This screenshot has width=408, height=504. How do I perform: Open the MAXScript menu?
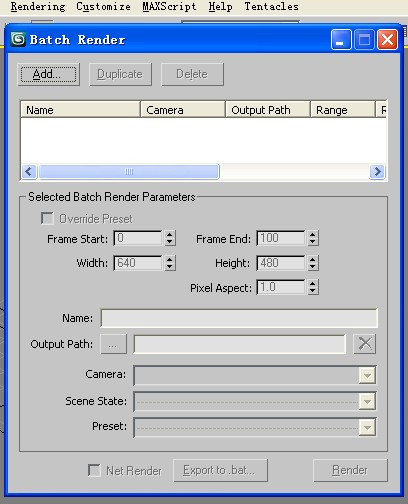pyautogui.click(x=169, y=6)
